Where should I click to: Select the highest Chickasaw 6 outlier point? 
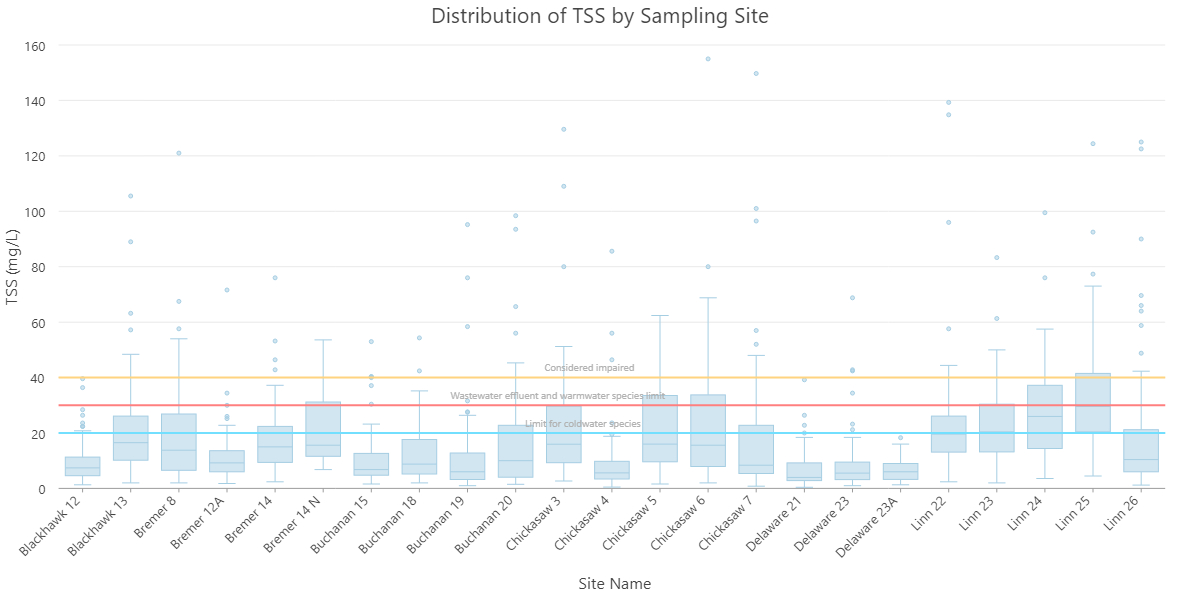(x=708, y=59)
